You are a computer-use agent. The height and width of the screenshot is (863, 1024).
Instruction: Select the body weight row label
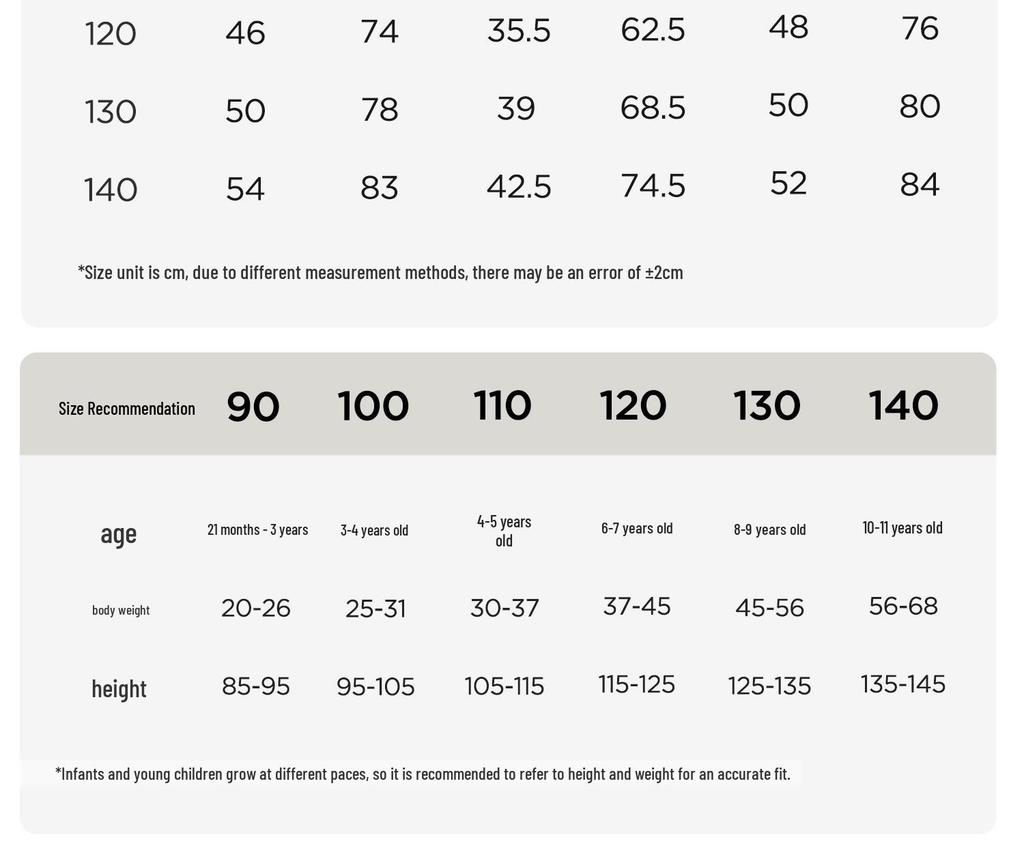click(121, 610)
